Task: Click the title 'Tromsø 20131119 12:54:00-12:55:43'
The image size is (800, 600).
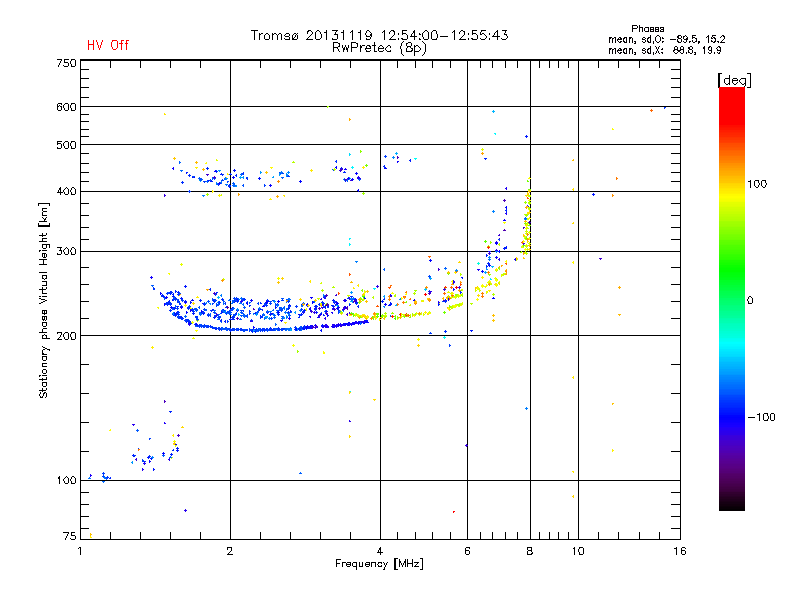Action: pyautogui.click(x=379, y=35)
